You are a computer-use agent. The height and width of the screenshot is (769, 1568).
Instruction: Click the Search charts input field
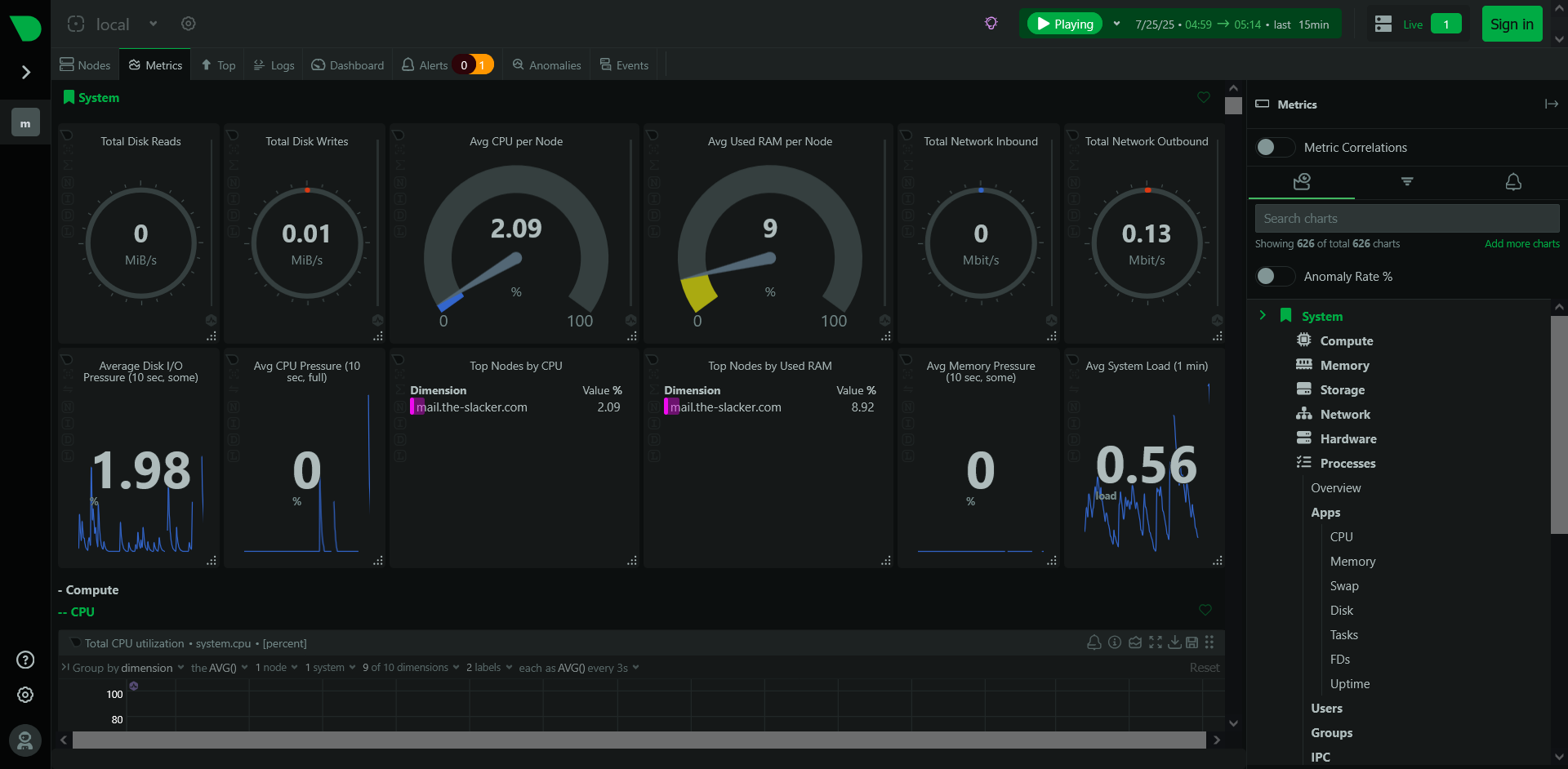pos(1406,218)
